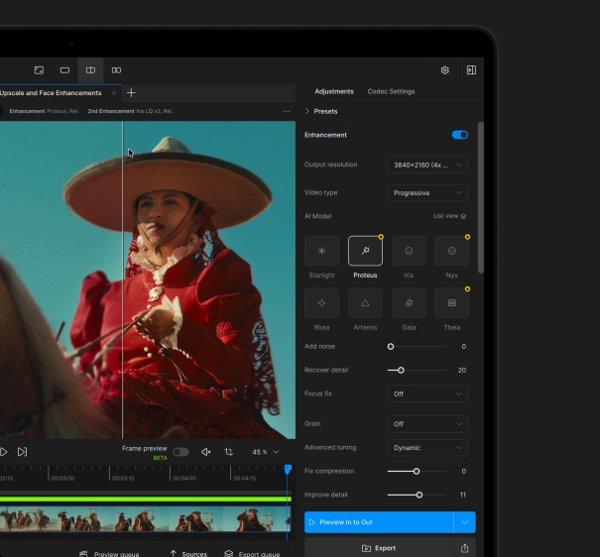The image size is (600, 557).
Task: Toggle the Enhancement switch off
Action: click(x=460, y=135)
